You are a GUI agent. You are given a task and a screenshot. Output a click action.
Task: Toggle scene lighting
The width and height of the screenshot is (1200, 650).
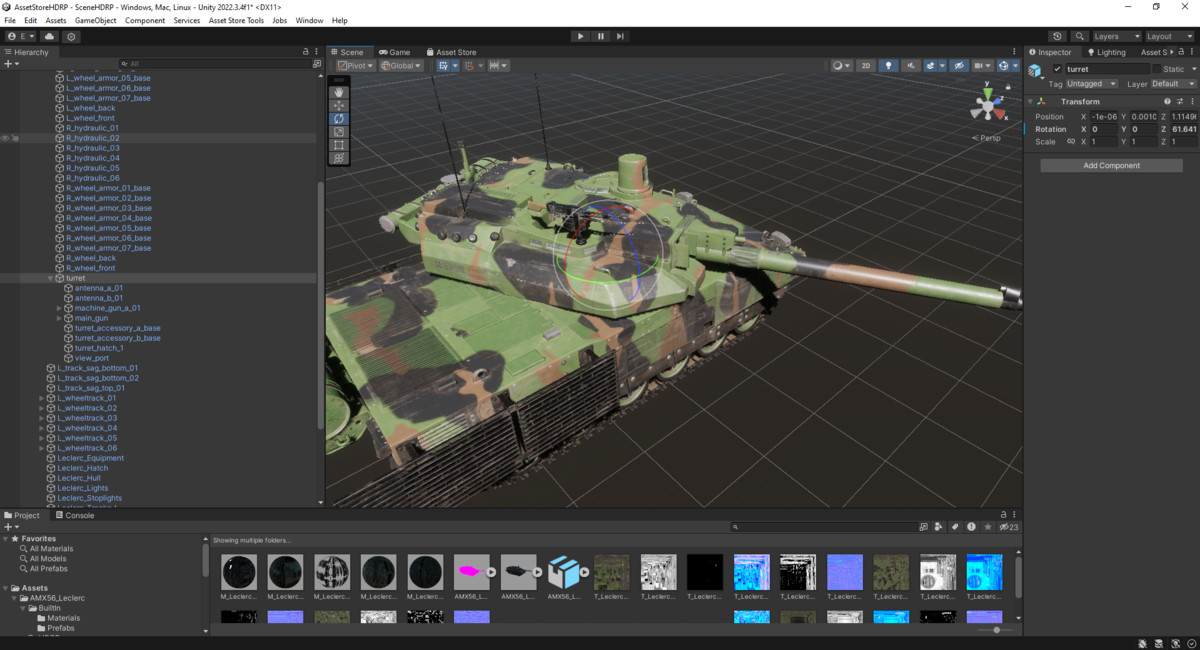888,66
